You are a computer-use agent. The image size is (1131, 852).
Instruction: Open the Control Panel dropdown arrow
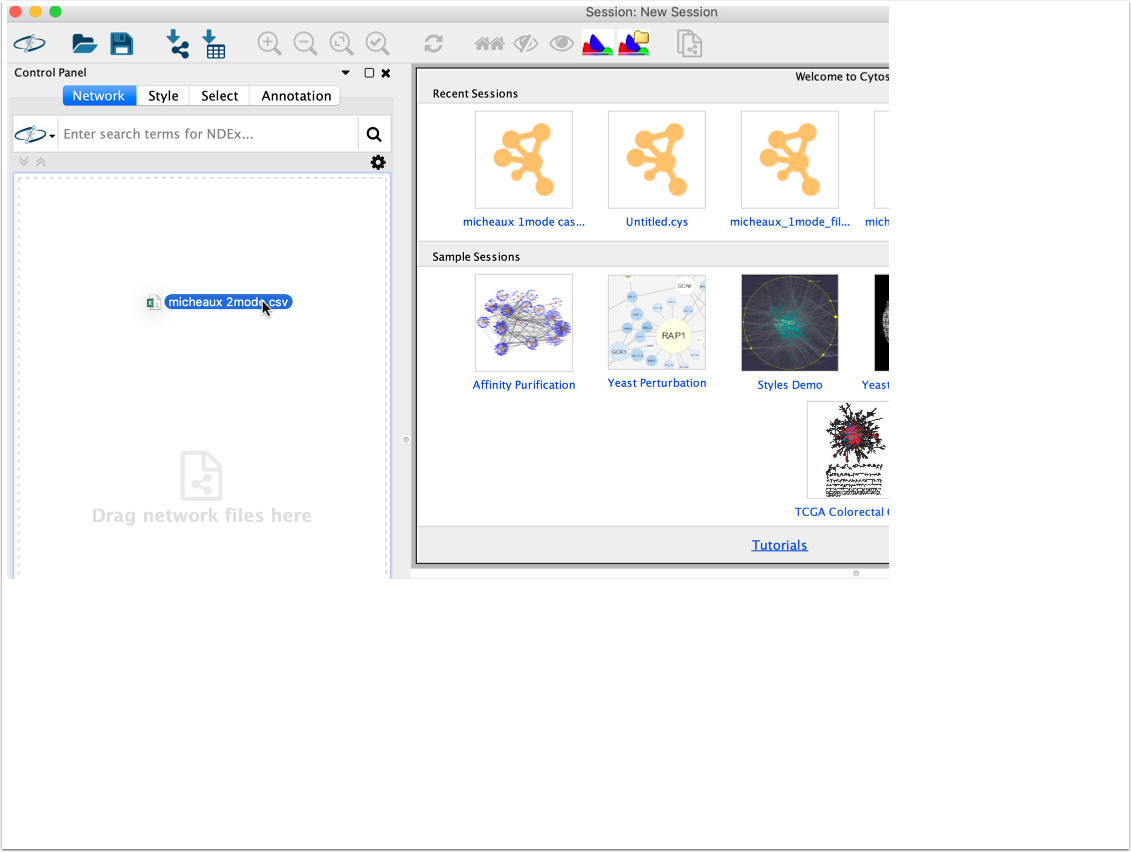[346, 73]
